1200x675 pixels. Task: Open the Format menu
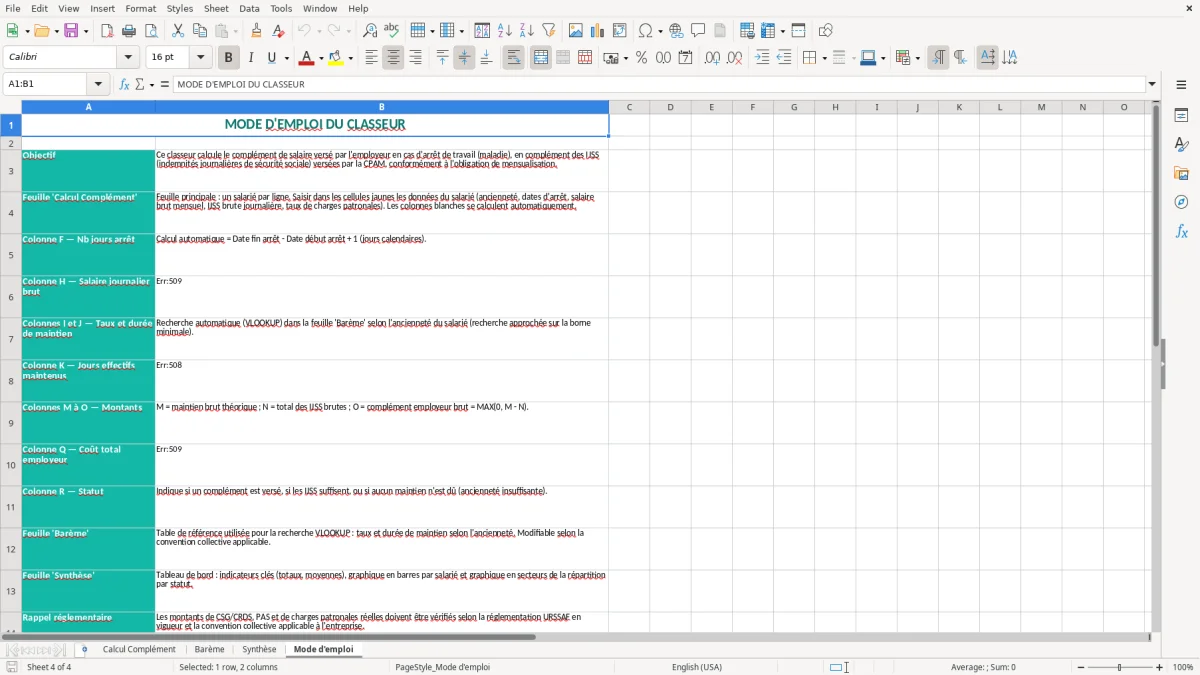(140, 8)
